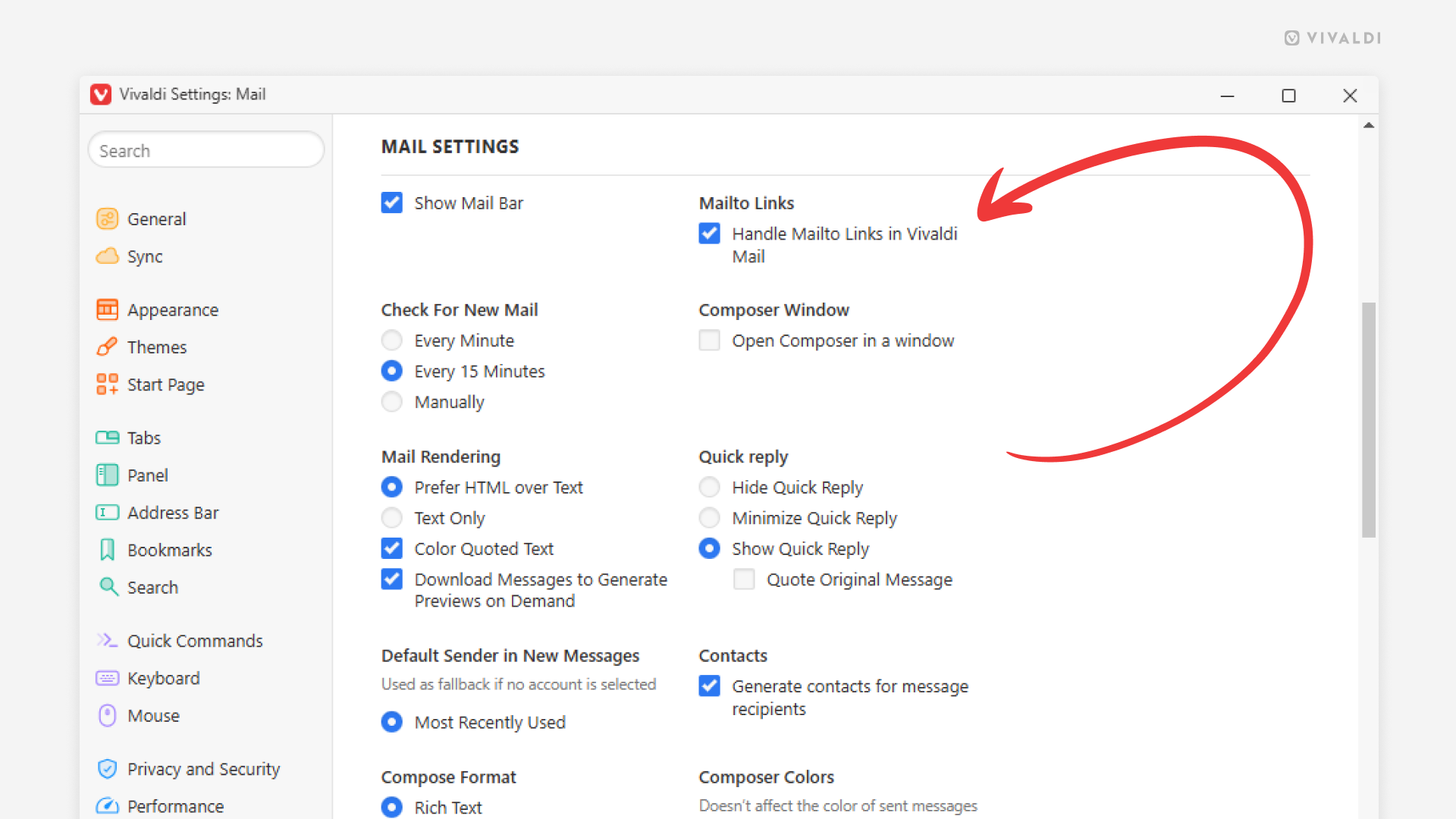Click the Panel icon in sidebar
The image size is (1456, 819).
[107, 475]
